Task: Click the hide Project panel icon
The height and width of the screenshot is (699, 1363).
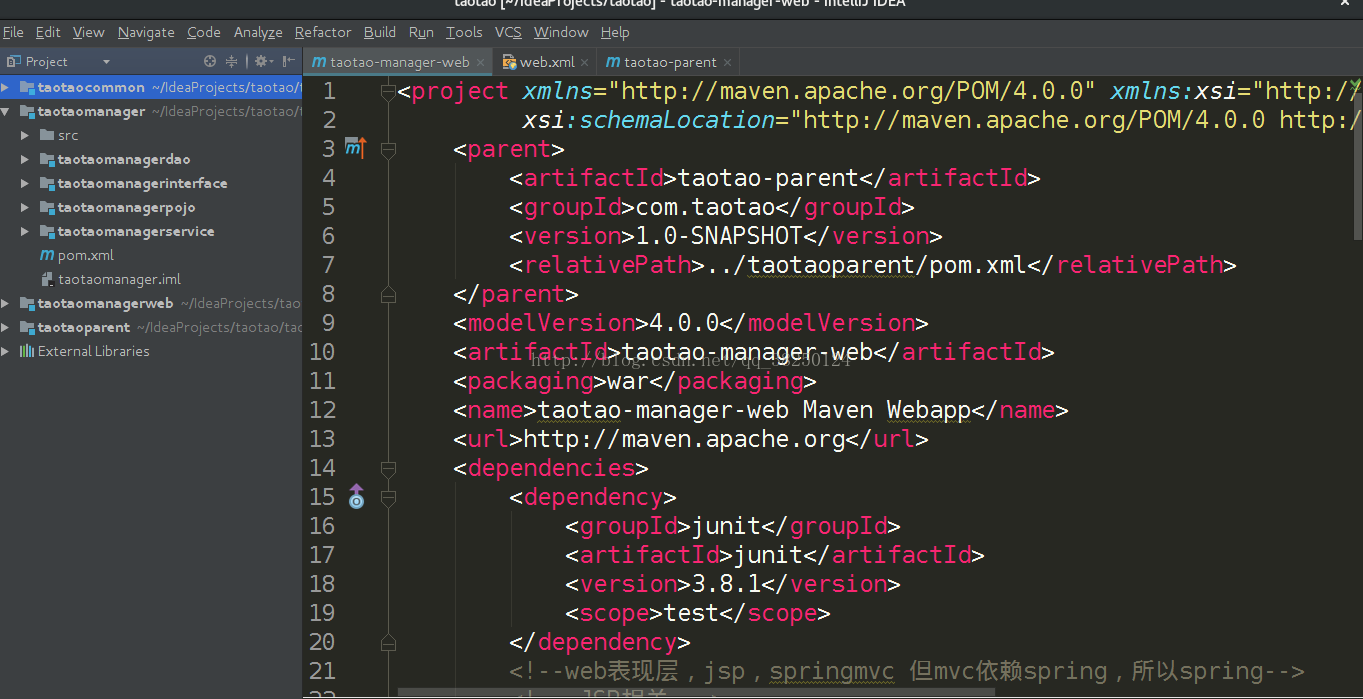Action: pyautogui.click(x=288, y=61)
